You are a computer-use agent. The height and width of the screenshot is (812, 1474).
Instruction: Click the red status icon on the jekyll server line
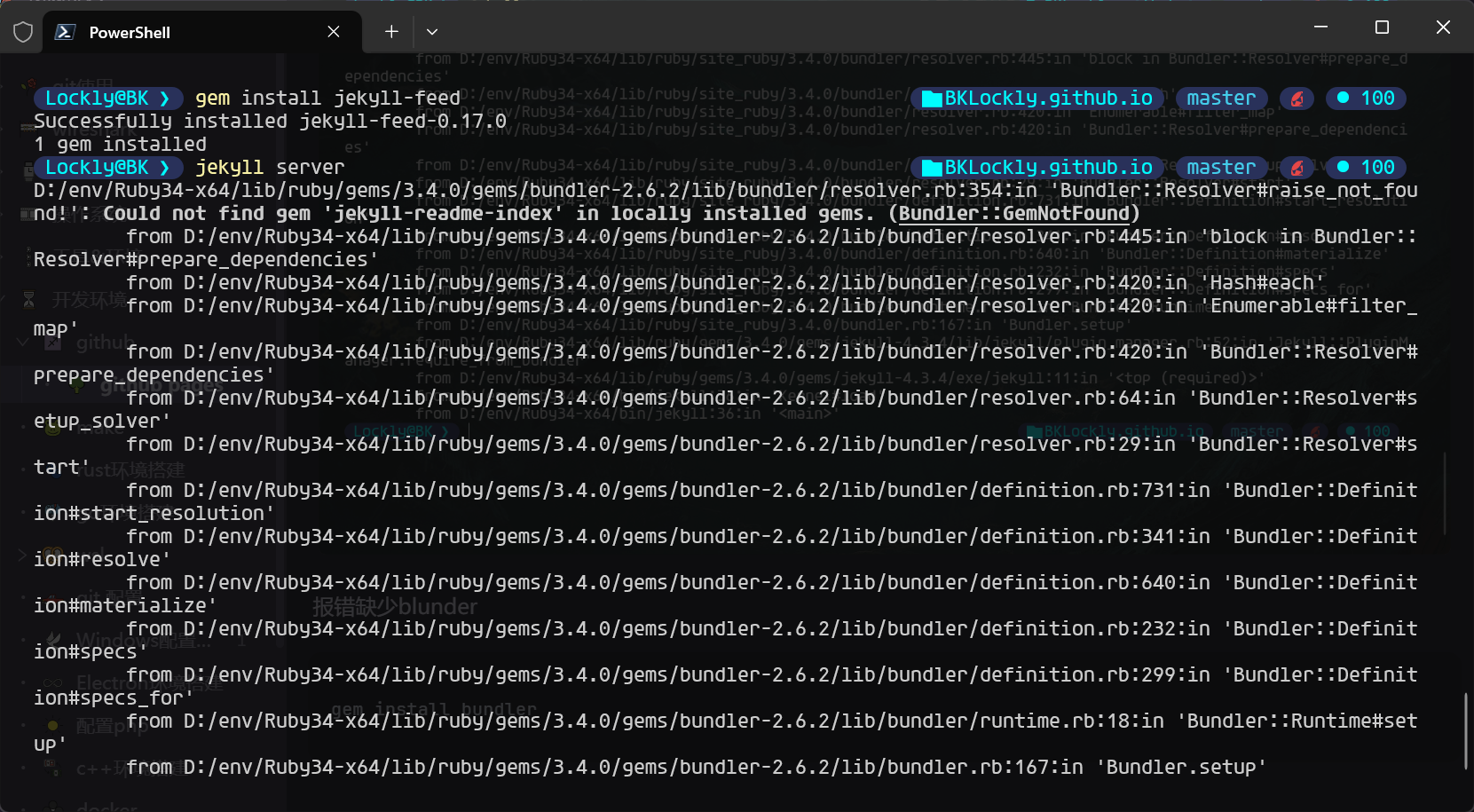click(x=1297, y=168)
